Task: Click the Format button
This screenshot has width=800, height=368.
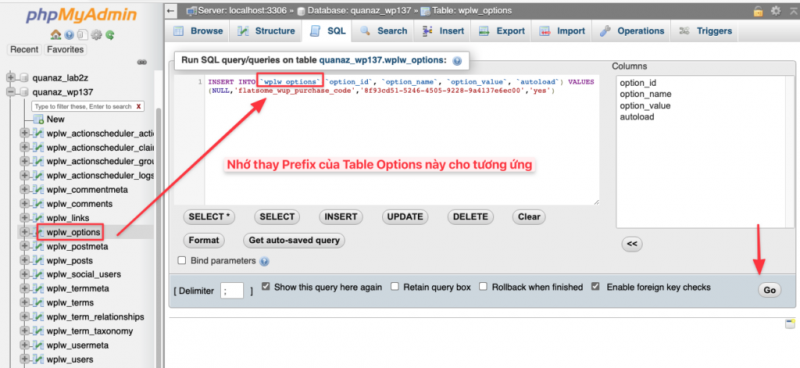Action: pyautogui.click(x=204, y=240)
